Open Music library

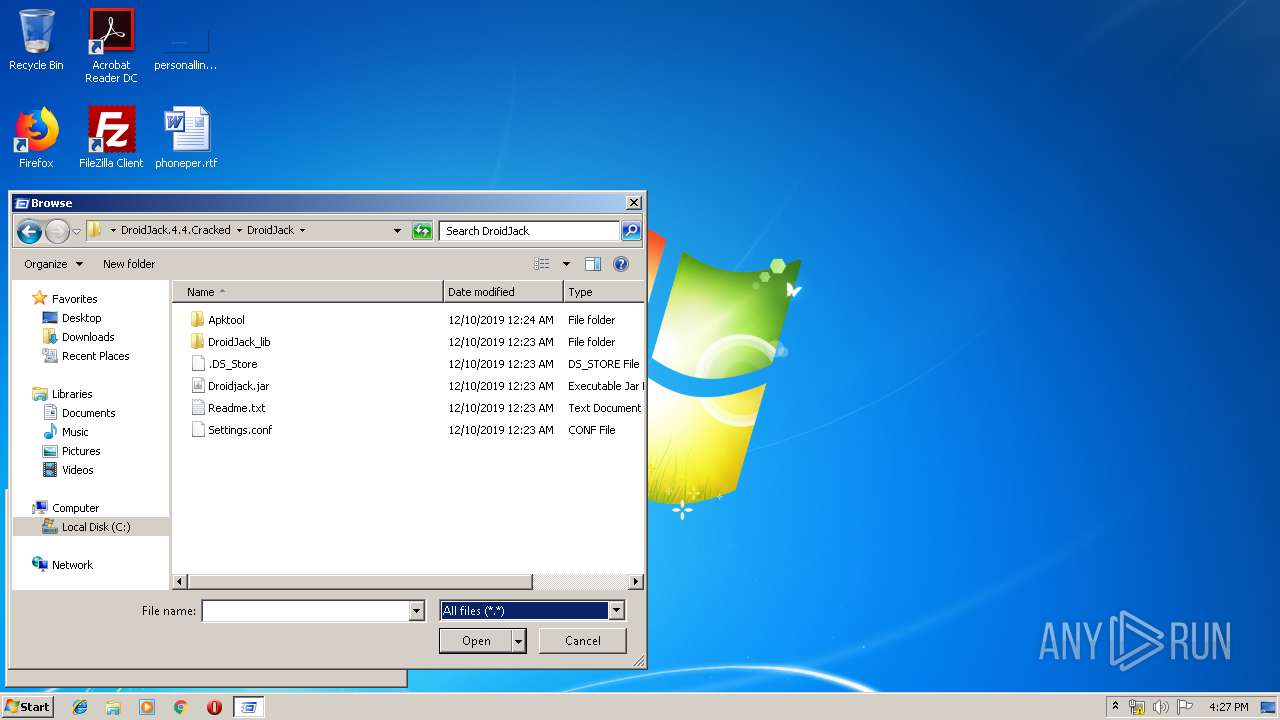[65, 432]
